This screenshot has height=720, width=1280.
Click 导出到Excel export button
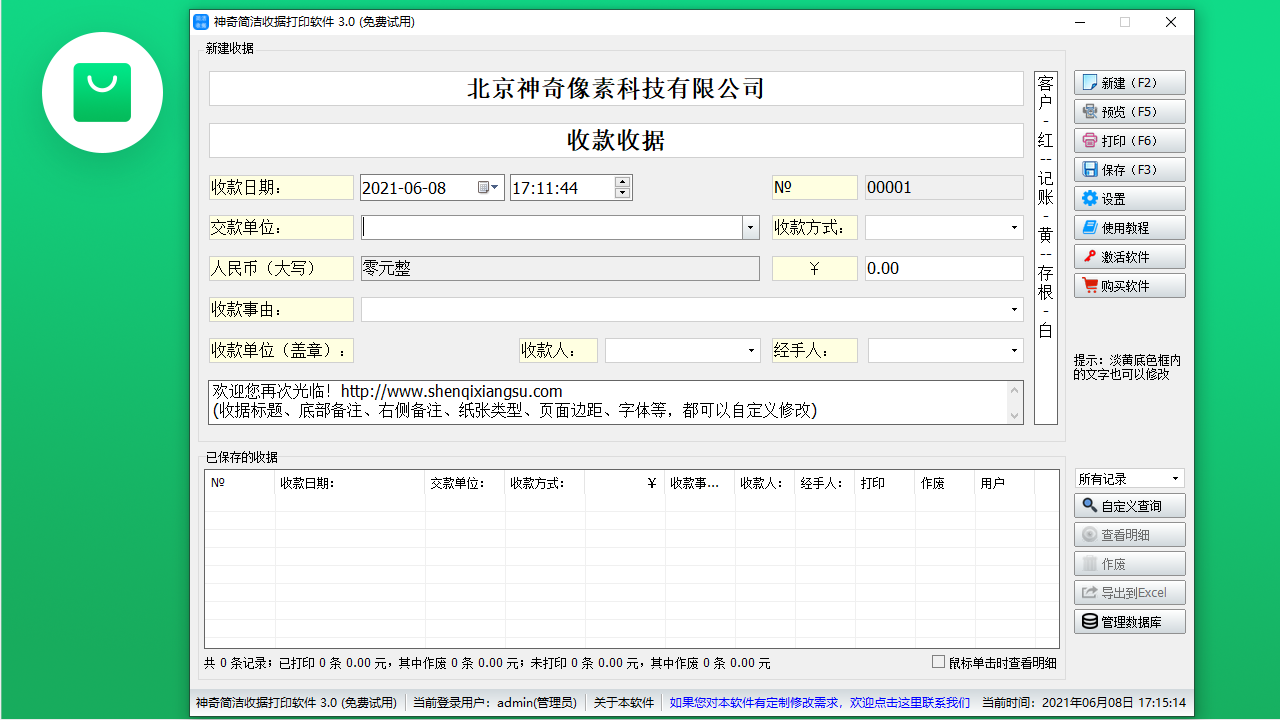pos(1130,593)
